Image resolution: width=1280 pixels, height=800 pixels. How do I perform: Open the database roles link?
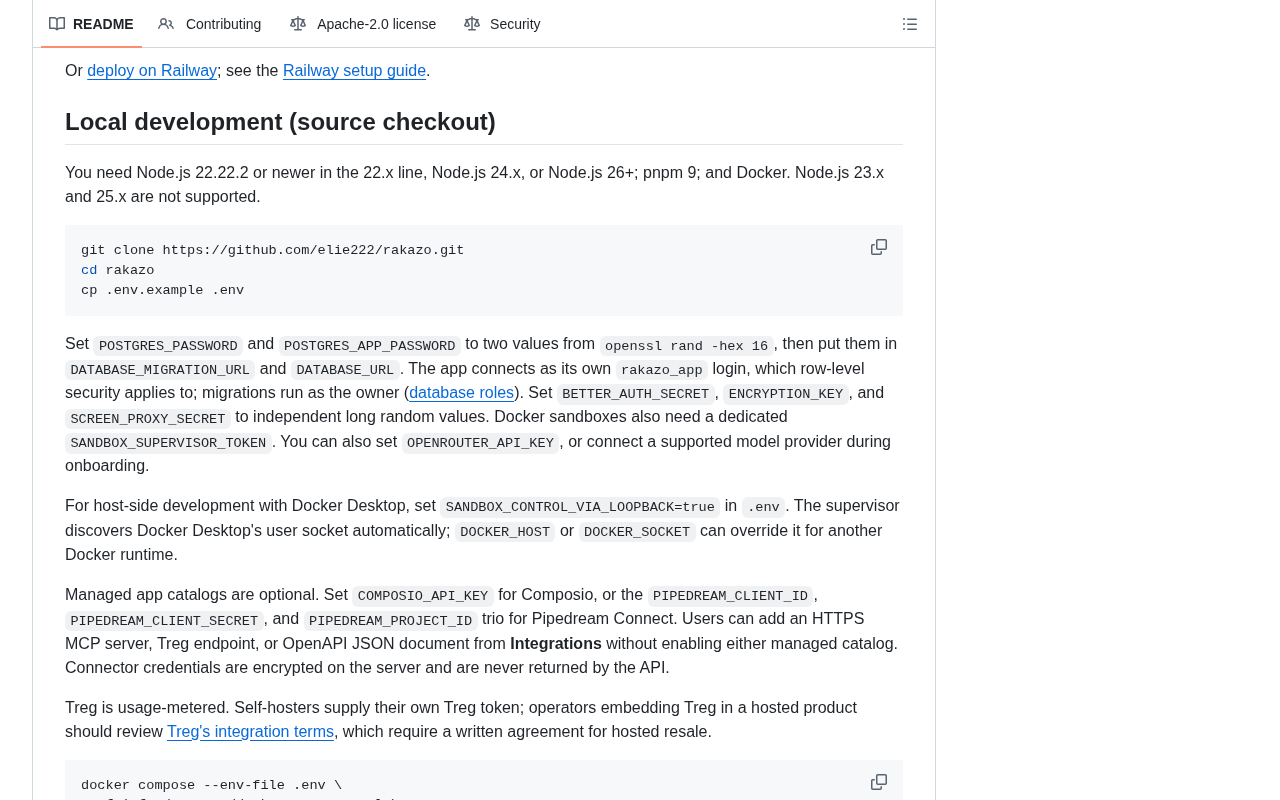tap(461, 393)
